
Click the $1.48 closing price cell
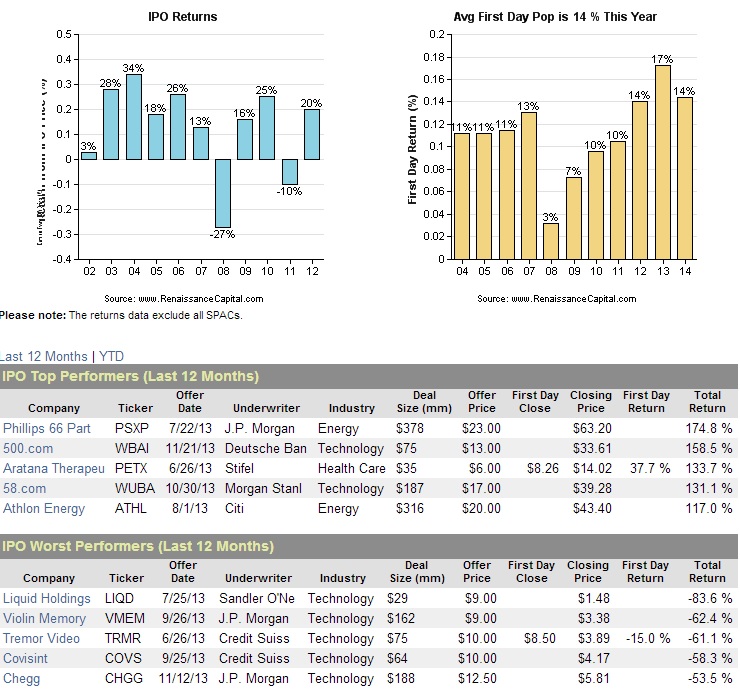coord(594,598)
